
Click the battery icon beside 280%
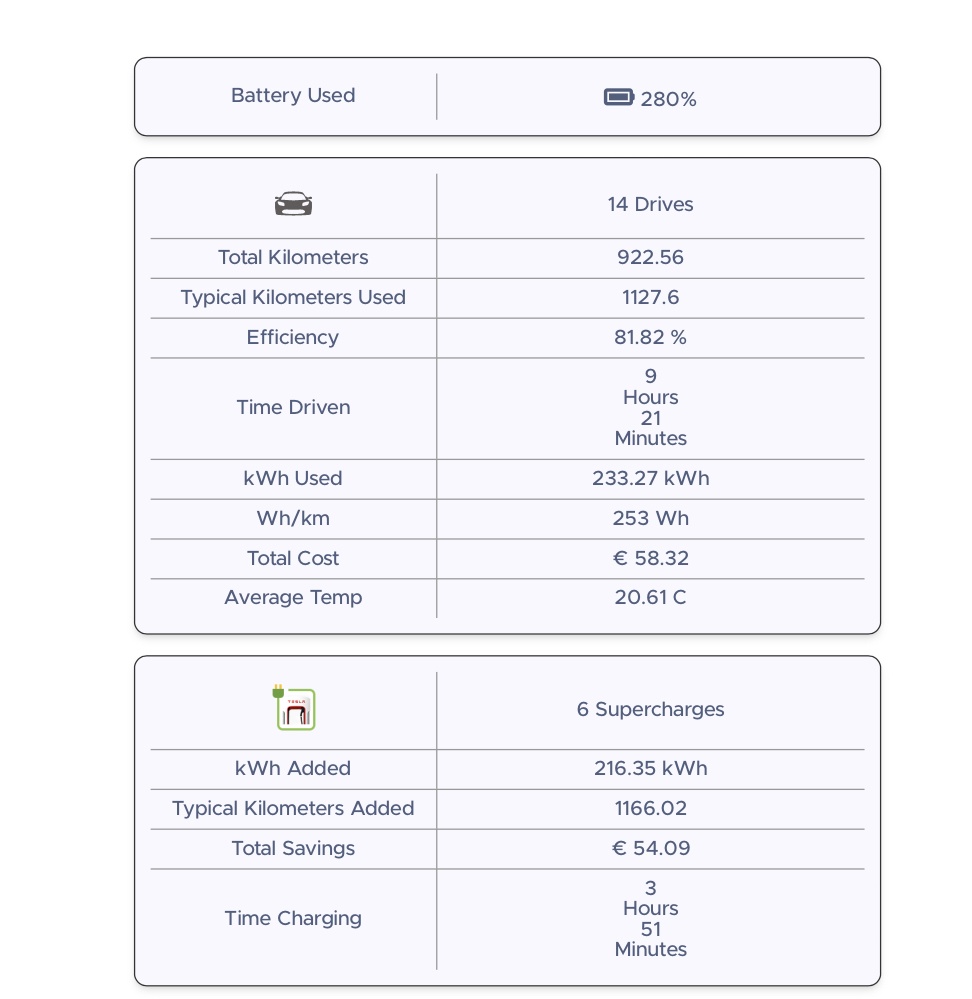619,97
